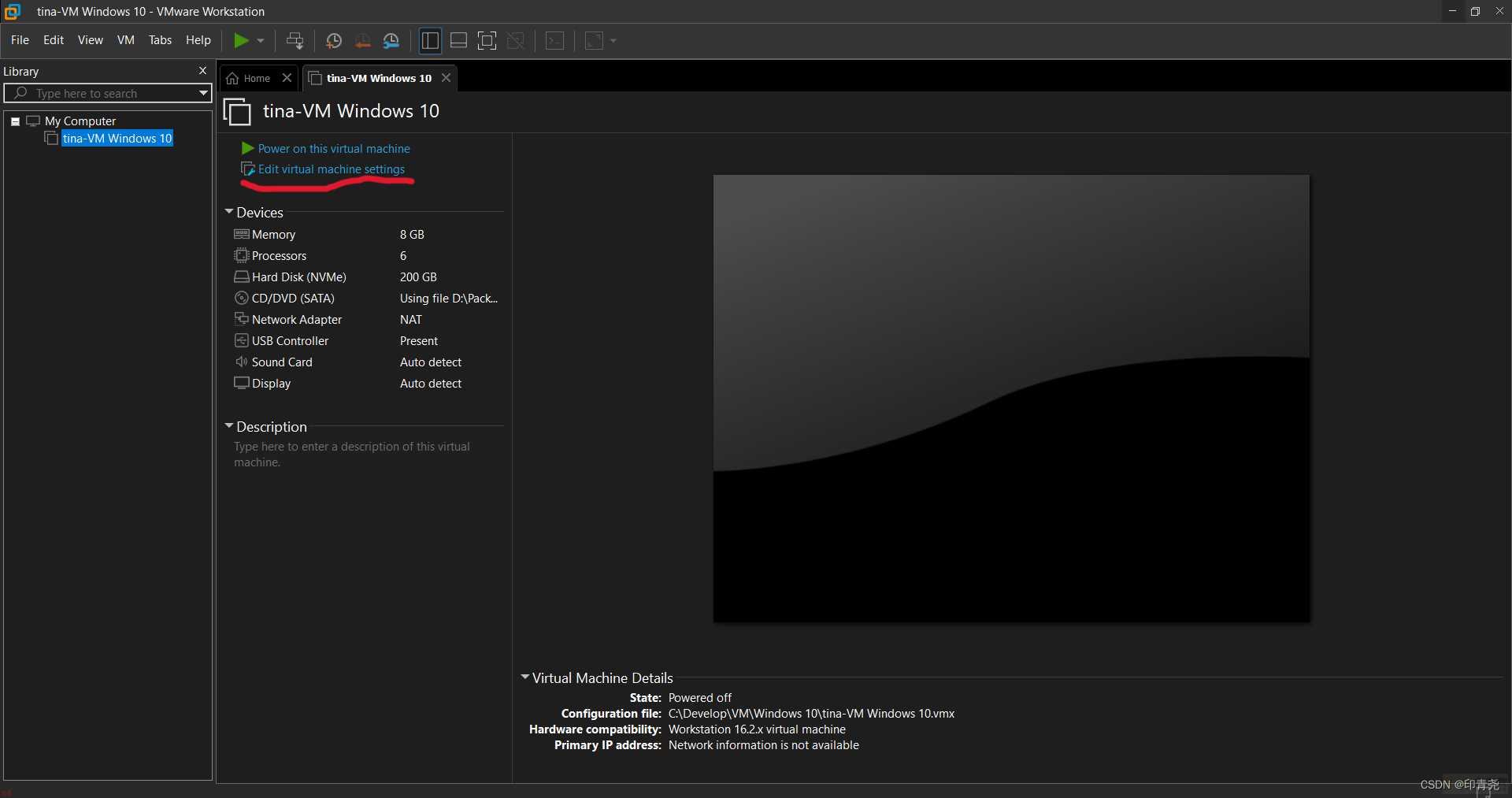The image size is (1512, 798).
Task: Click the virtual machine screen preview
Action: [x=1012, y=399]
